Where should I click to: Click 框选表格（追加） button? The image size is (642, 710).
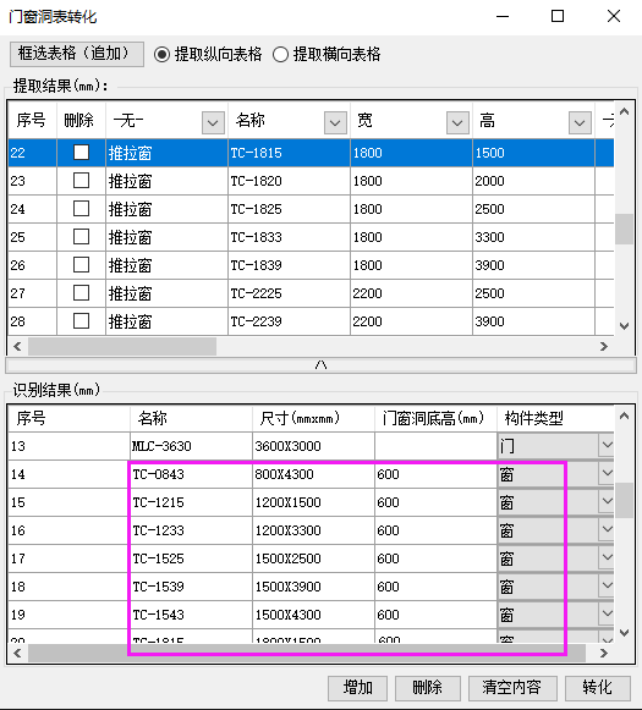point(77,54)
